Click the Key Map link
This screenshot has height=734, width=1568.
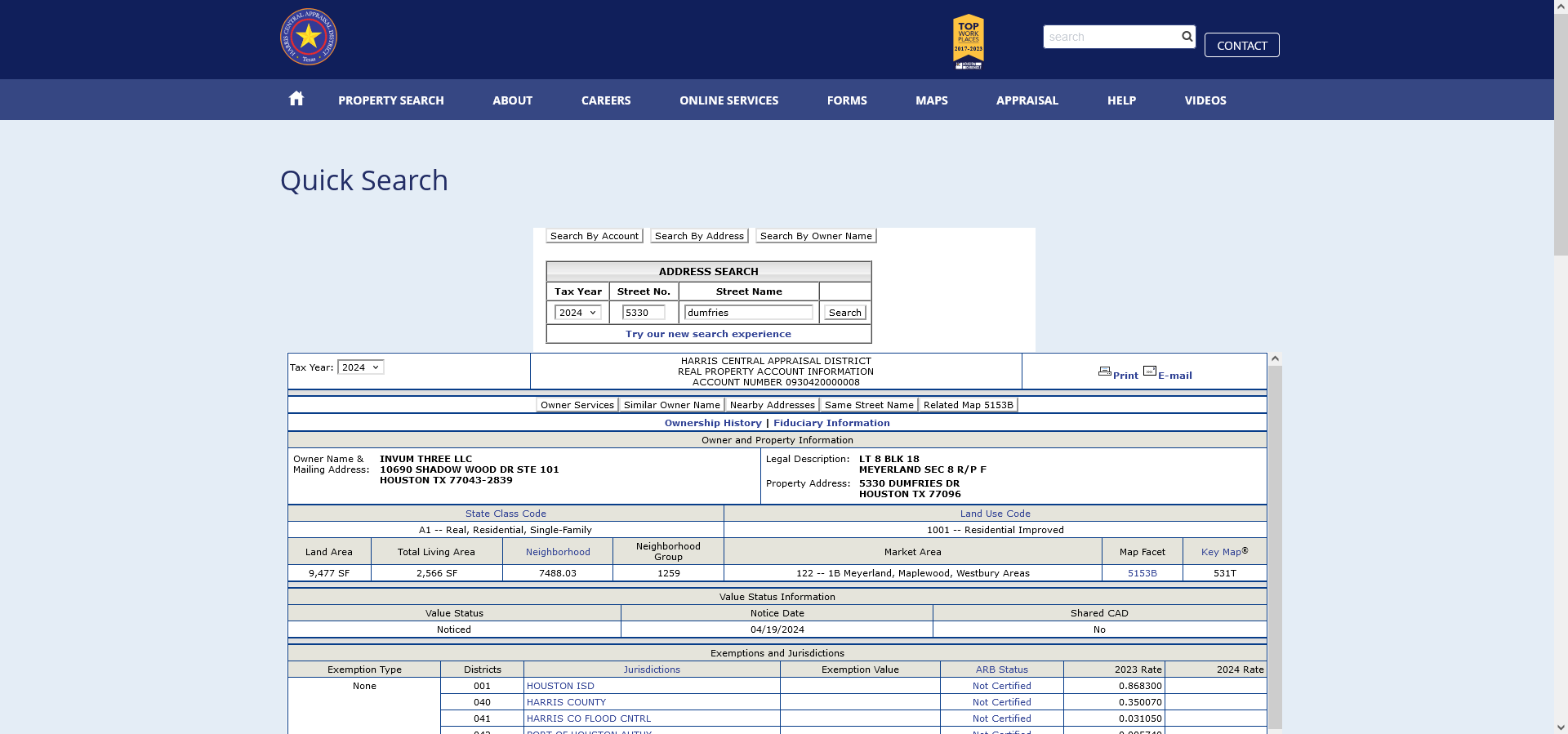pyautogui.click(x=1221, y=552)
